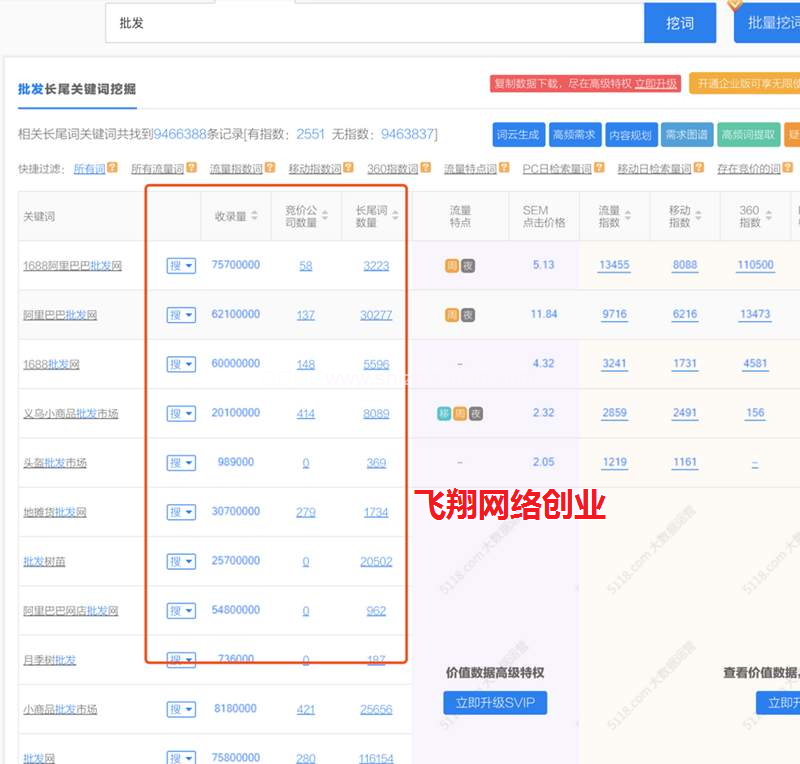Image resolution: width=800 pixels, height=764 pixels.
Task: Click the keyword search input containing 批发
Action: click(370, 23)
